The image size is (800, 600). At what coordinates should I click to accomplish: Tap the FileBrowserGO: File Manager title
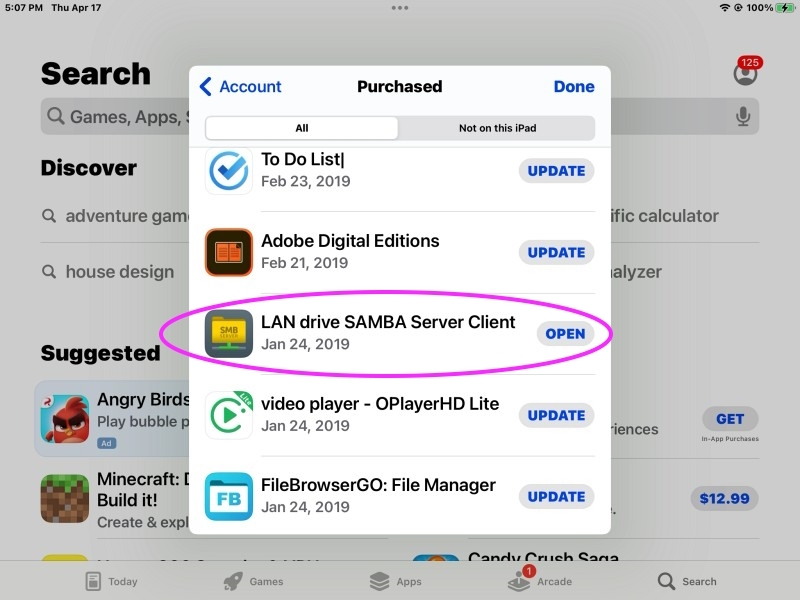378,485
